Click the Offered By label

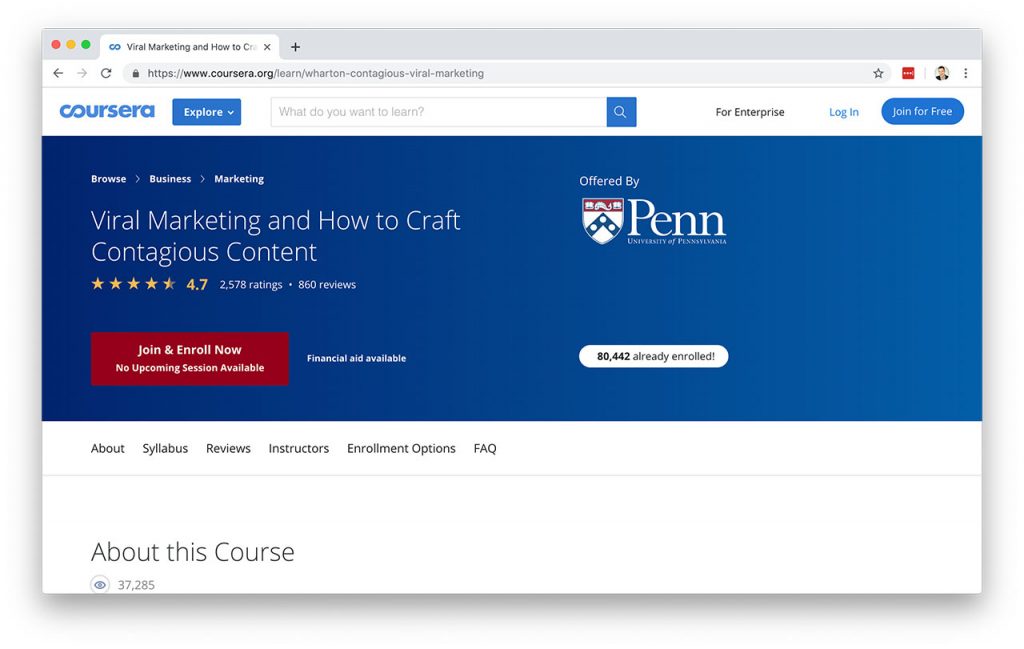point(609,182)
